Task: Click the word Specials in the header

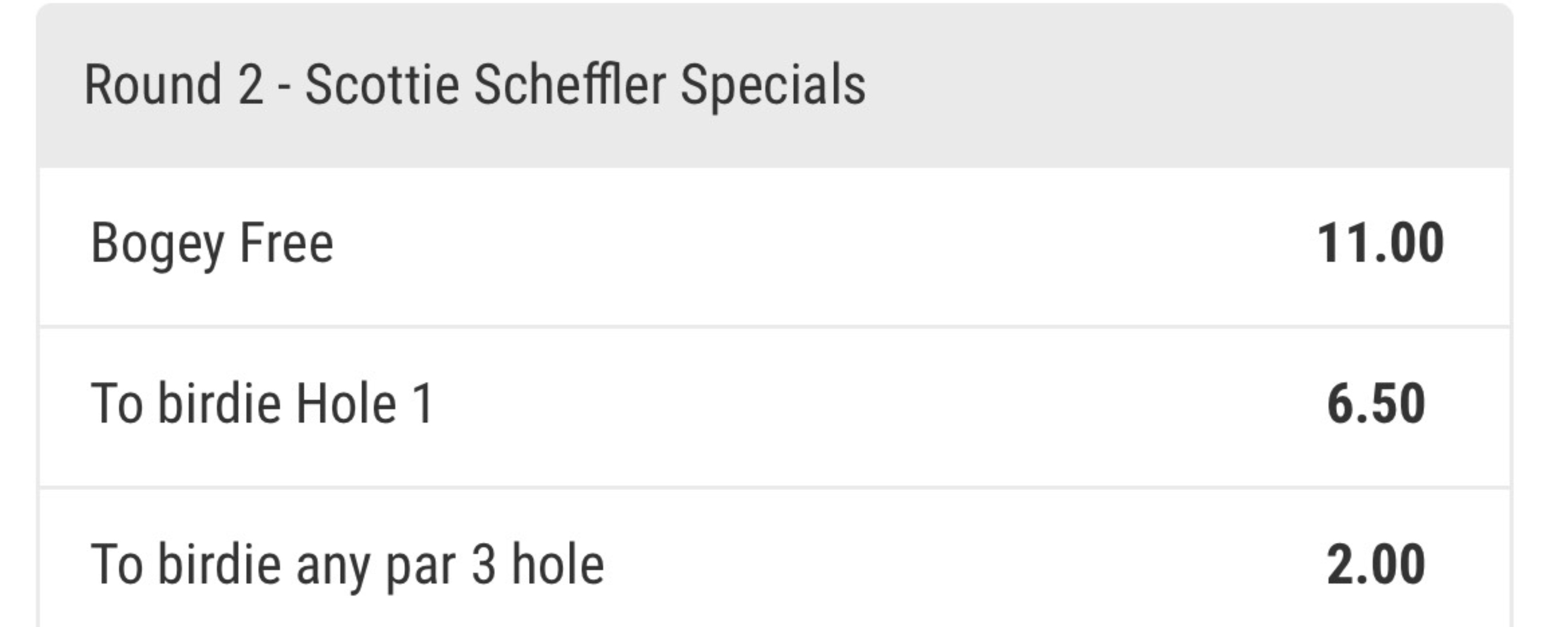Action: 773,85
